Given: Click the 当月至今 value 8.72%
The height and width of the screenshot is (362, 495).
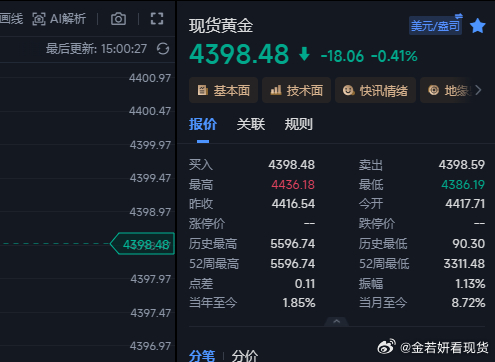Looking at the screenshot, I should click(468, 303).
